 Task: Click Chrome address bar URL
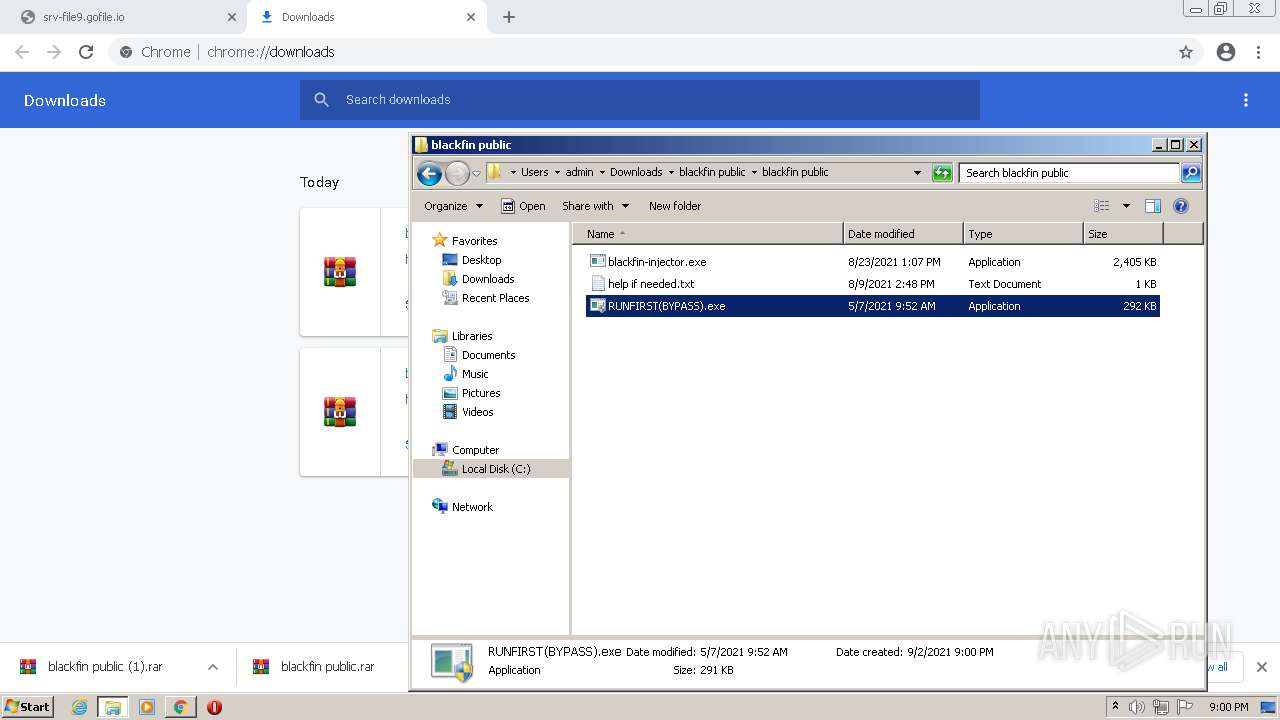tap(271, 52)
